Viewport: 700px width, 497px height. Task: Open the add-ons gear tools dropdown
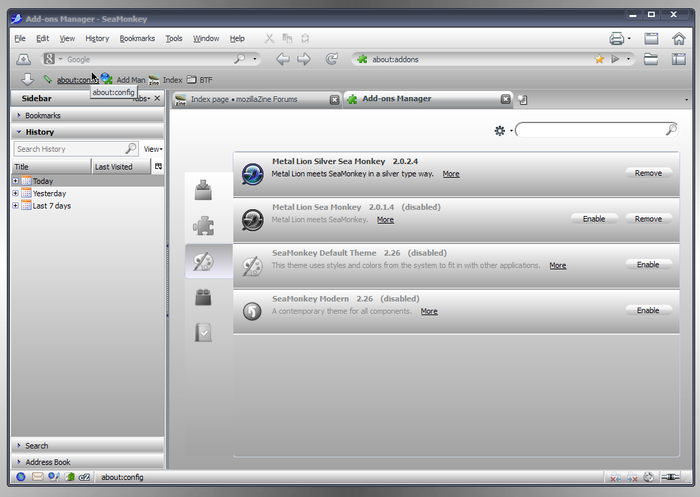[x=503, y=130]
